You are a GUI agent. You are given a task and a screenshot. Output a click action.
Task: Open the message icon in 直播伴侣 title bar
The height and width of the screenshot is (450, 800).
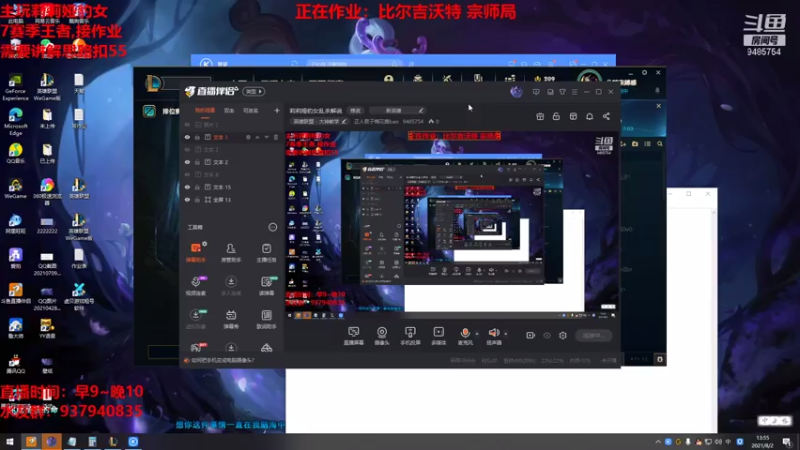(536, 92)
